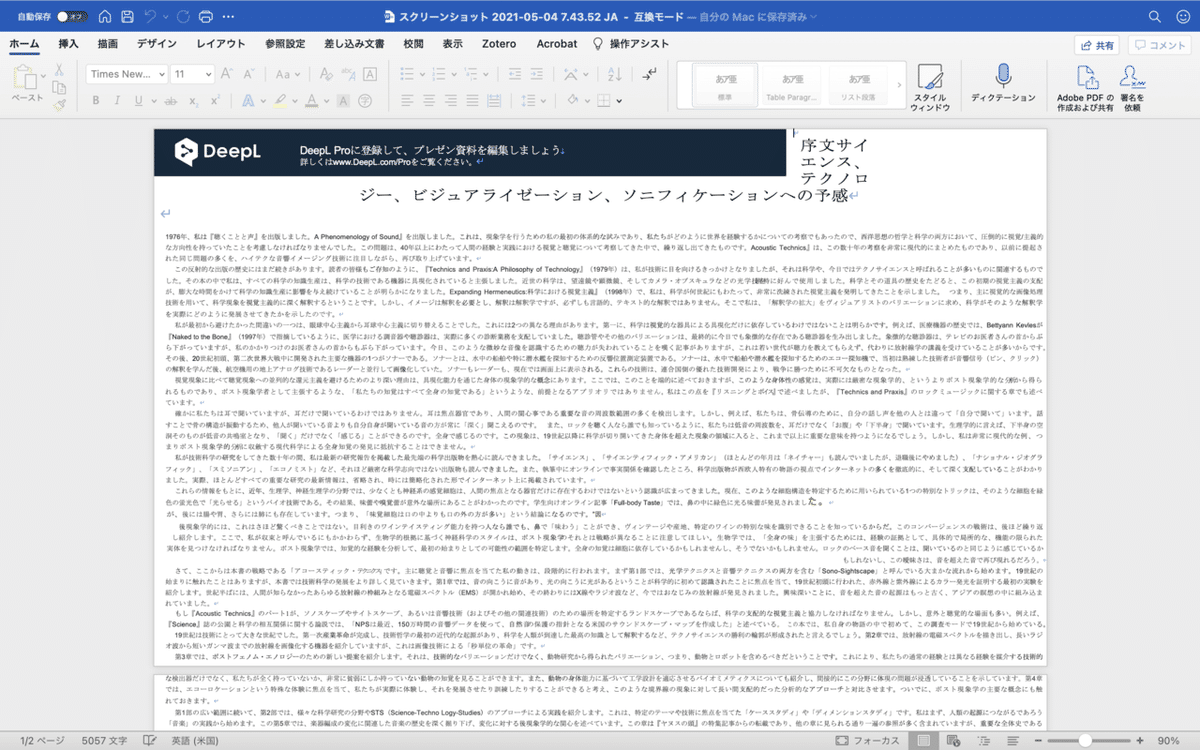1200x750 pixels.
Task: Save the document with the floppy disk icon
Action: pyautogui.click(x=127, y=17)
